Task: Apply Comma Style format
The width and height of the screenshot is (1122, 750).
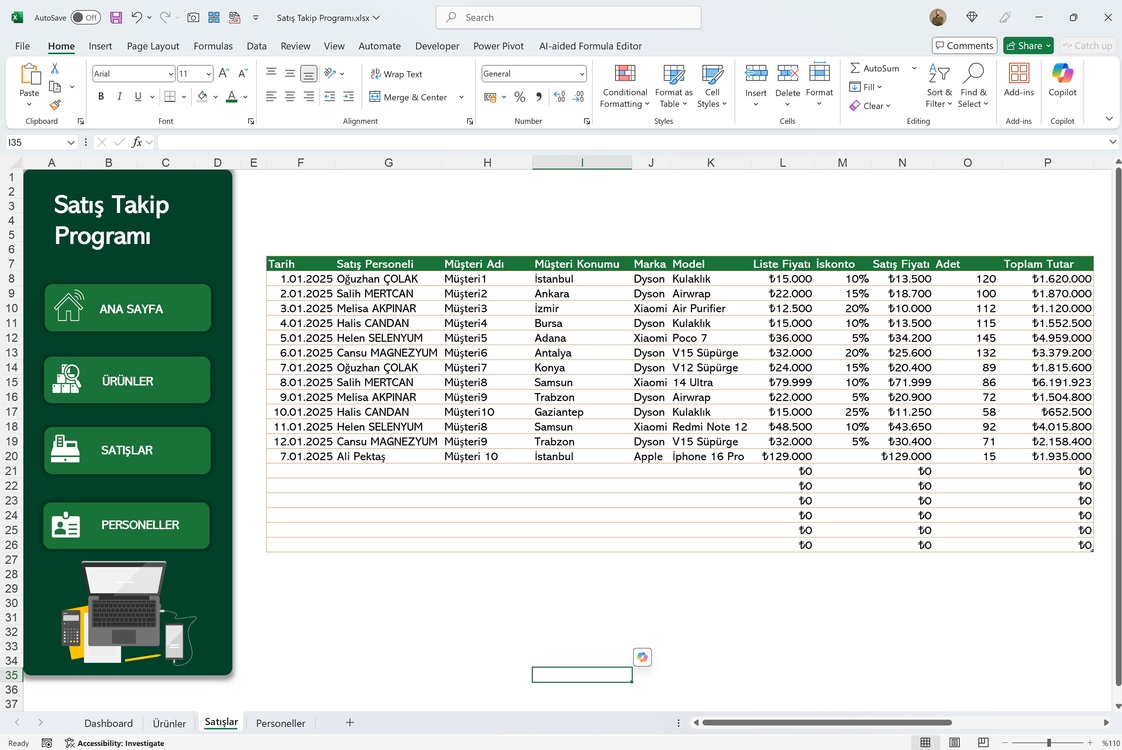Action: (x=538, y=97)
